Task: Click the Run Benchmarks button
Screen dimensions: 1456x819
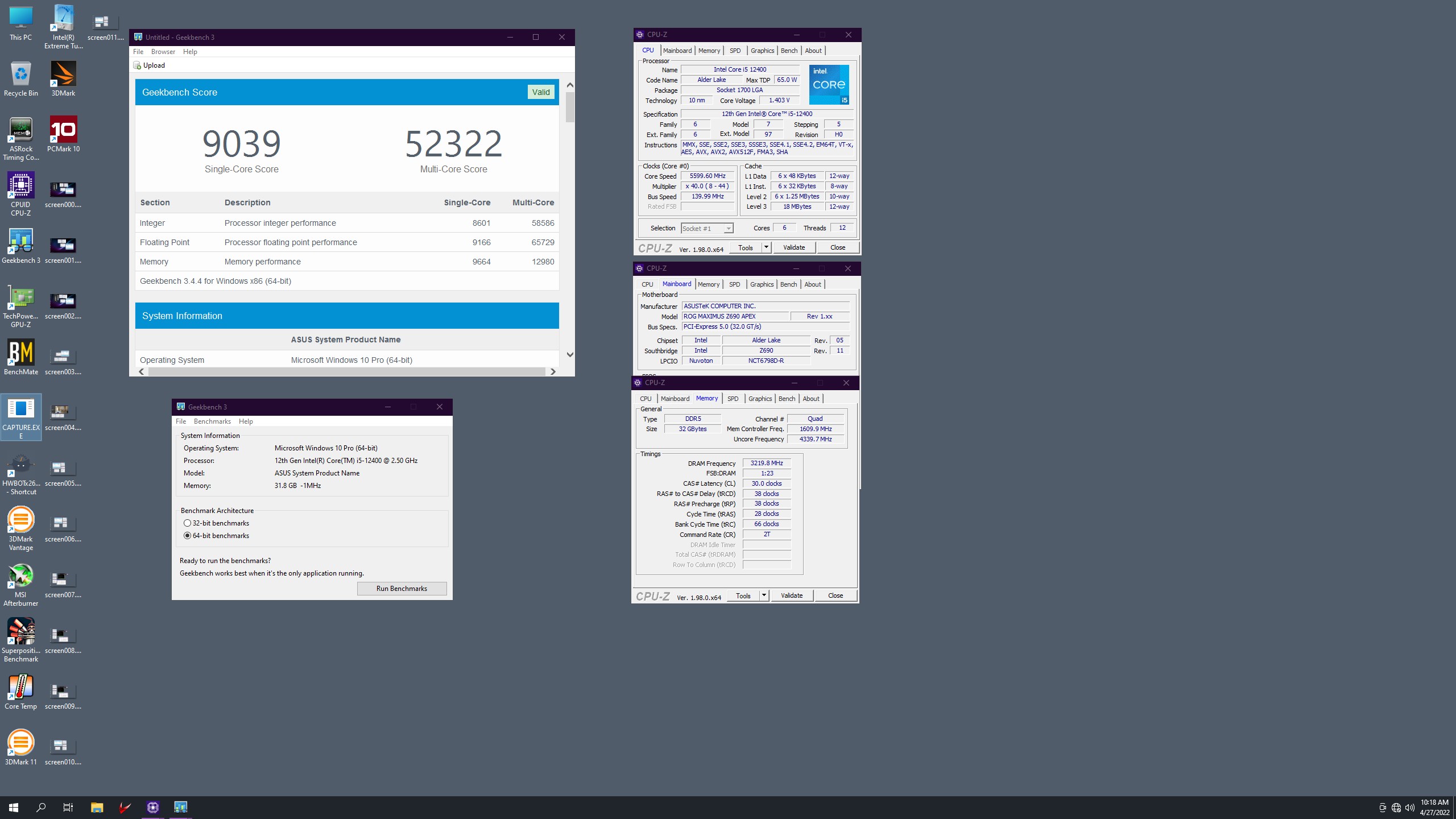Action: pos(402,589)
